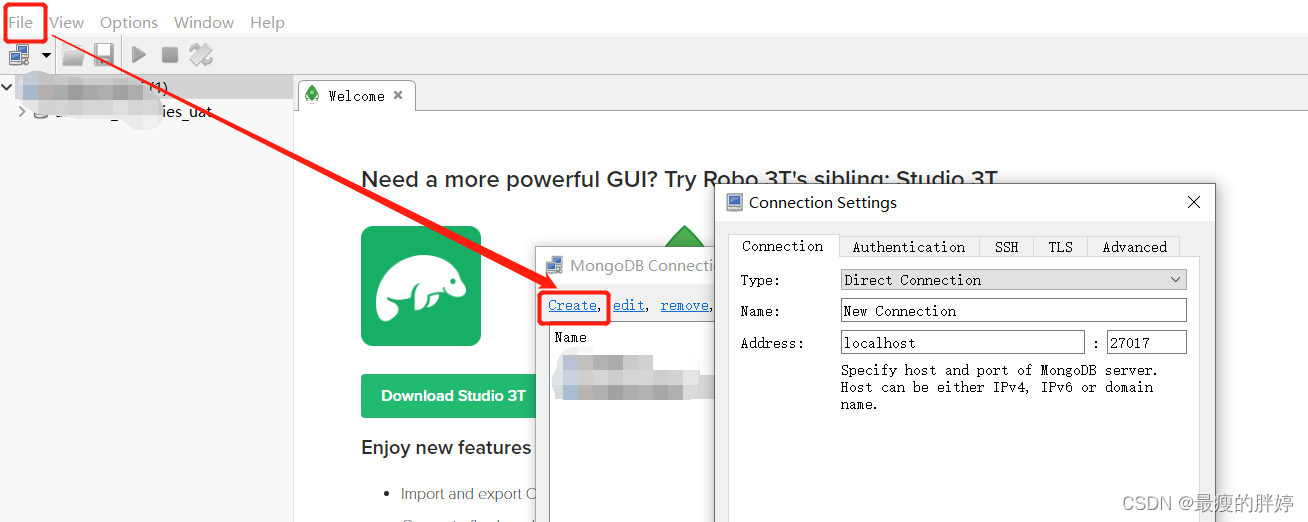
Task: Select the Connection tab
Action: (783, 246)
